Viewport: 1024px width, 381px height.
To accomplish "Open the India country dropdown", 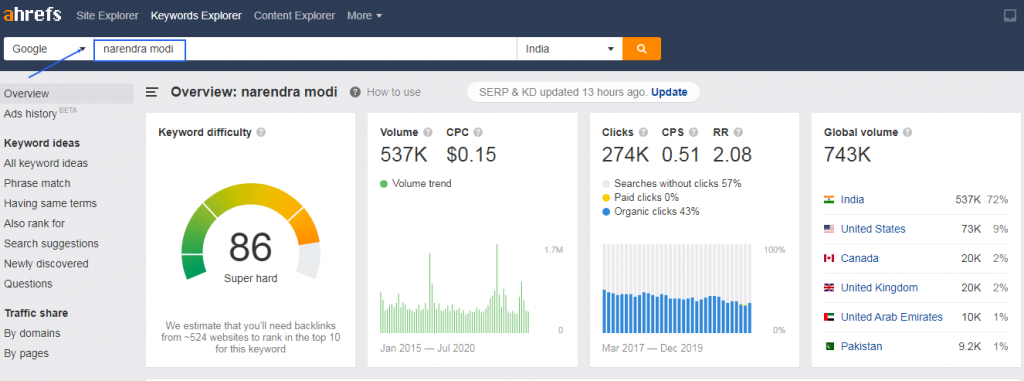I will click(569, 49).
